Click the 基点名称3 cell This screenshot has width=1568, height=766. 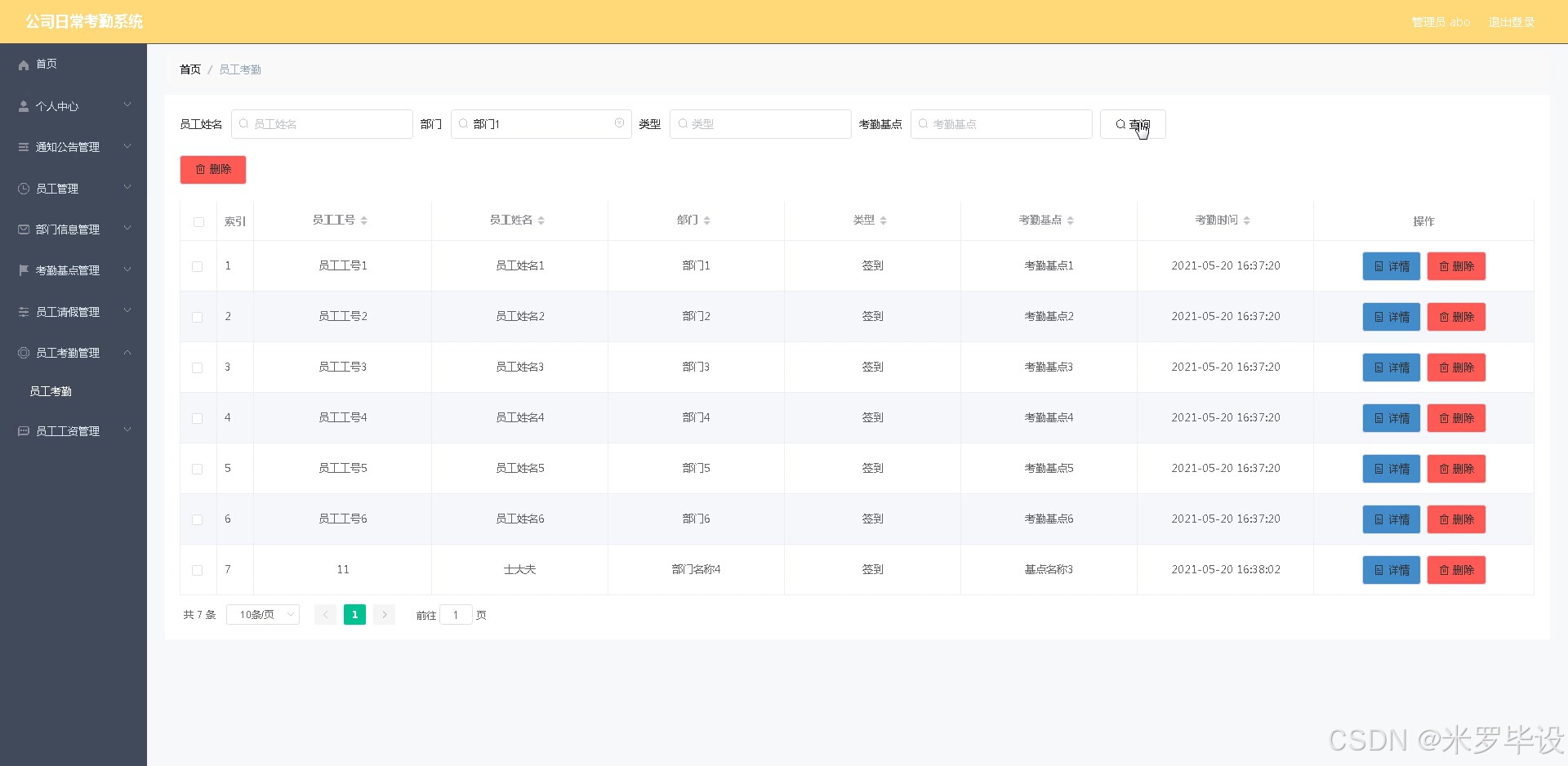(x=1049, y=569)
